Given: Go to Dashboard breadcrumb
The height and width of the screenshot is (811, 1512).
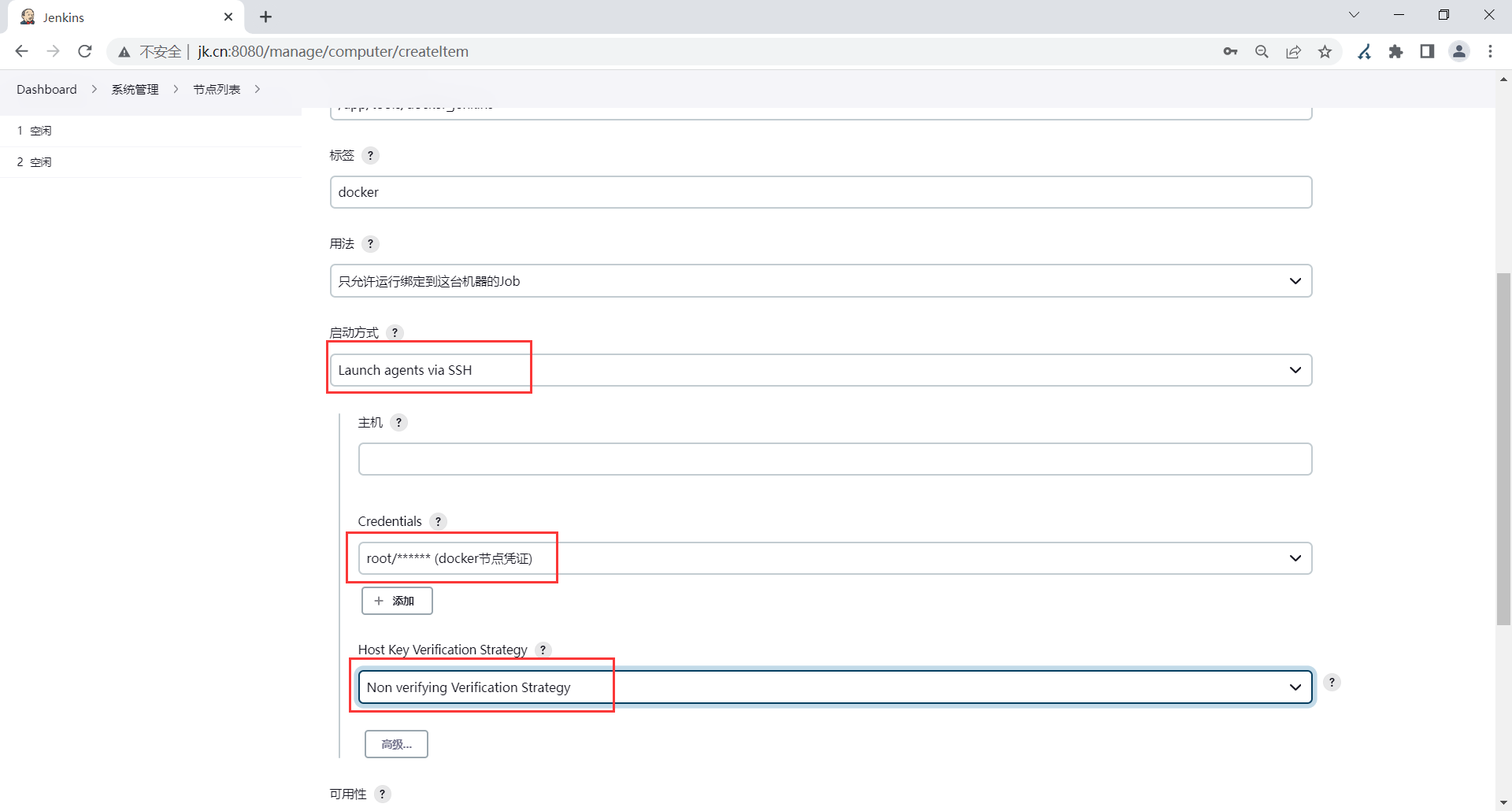Looking at the screenshot, I should (46, 89).
